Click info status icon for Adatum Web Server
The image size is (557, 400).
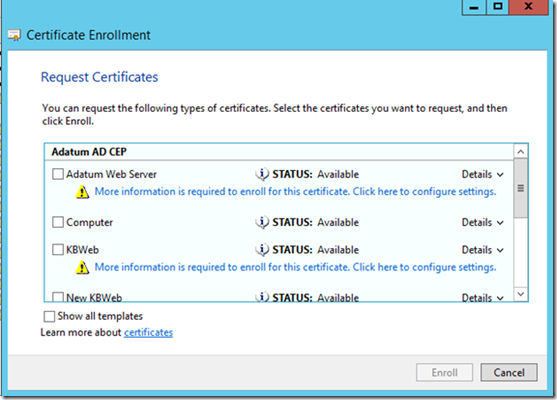tap(262, 174)
